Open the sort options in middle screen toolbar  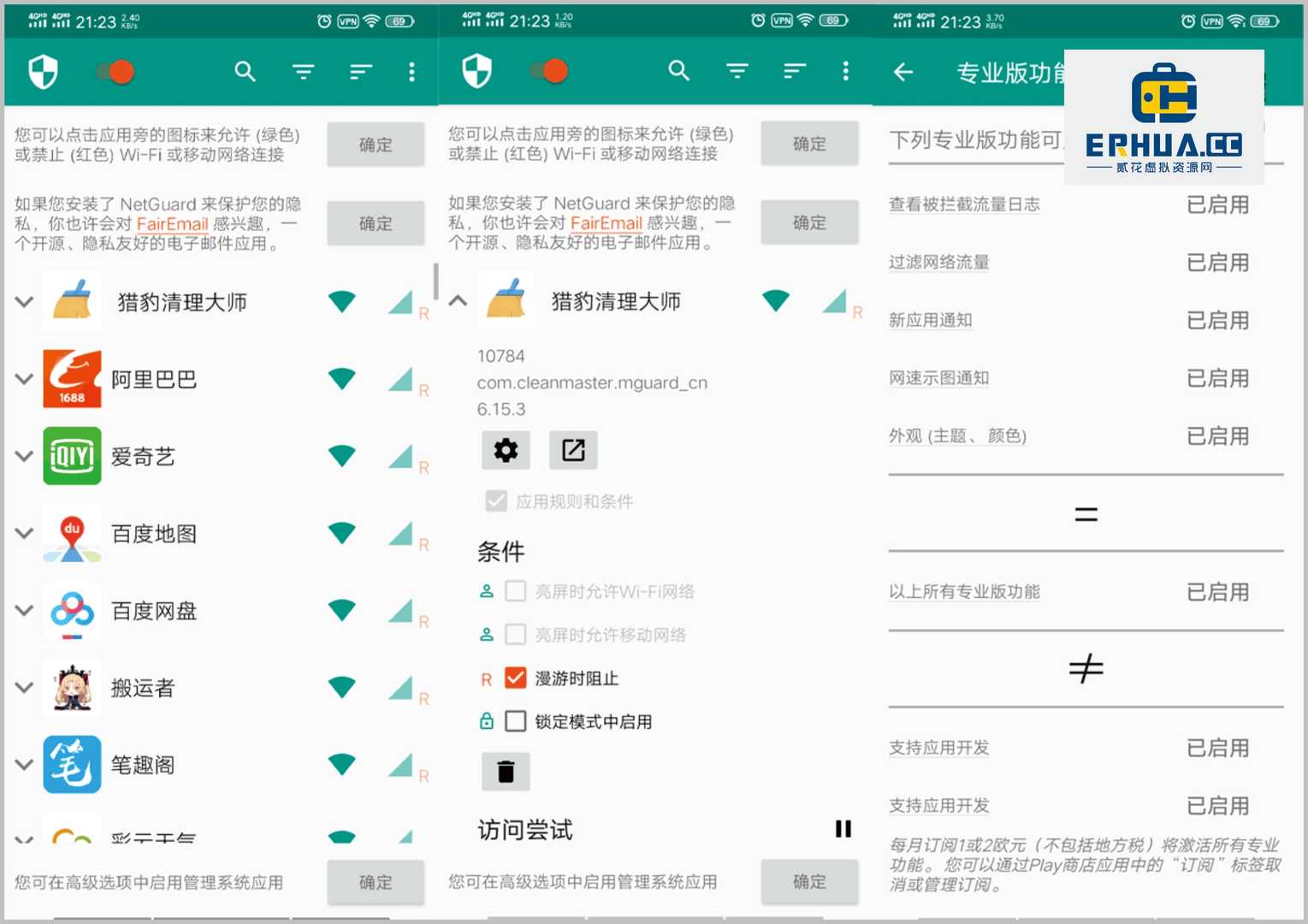tap(795, 71)
